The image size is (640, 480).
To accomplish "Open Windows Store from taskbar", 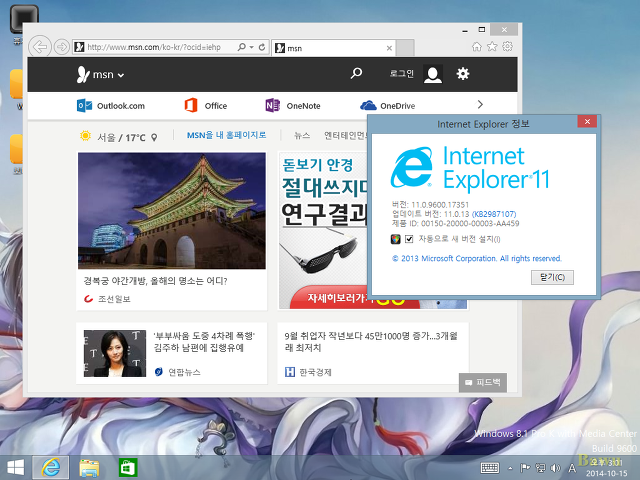I will (x=128, y=468).
